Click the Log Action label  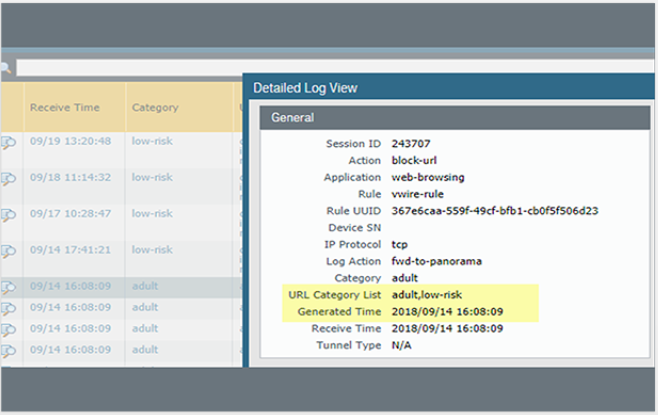tap(353, 261)
